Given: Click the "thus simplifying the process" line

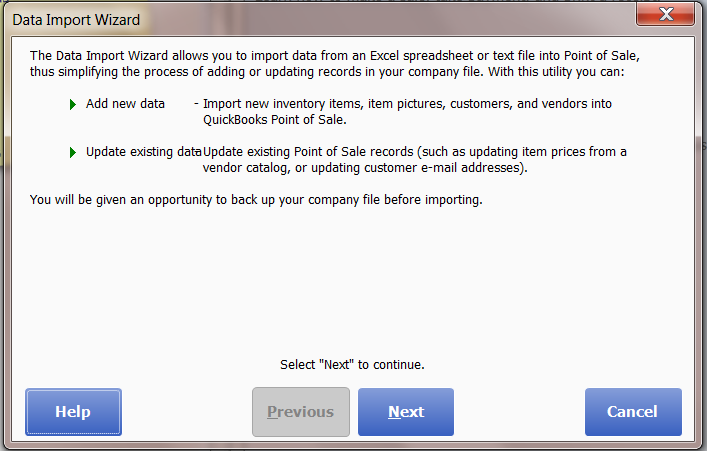Looking at the screenshot, I should click(x=327, y=72).
